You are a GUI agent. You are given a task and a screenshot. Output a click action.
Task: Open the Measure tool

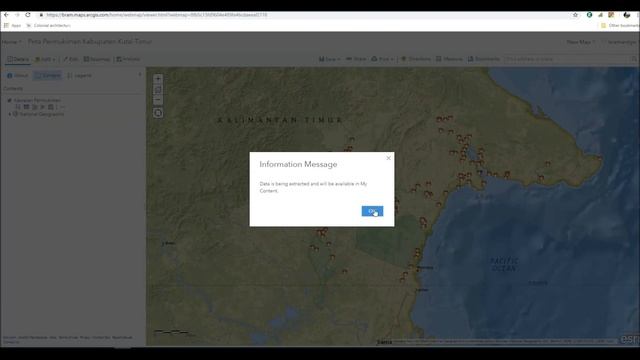pyautogui.click(x=449, y=59)
